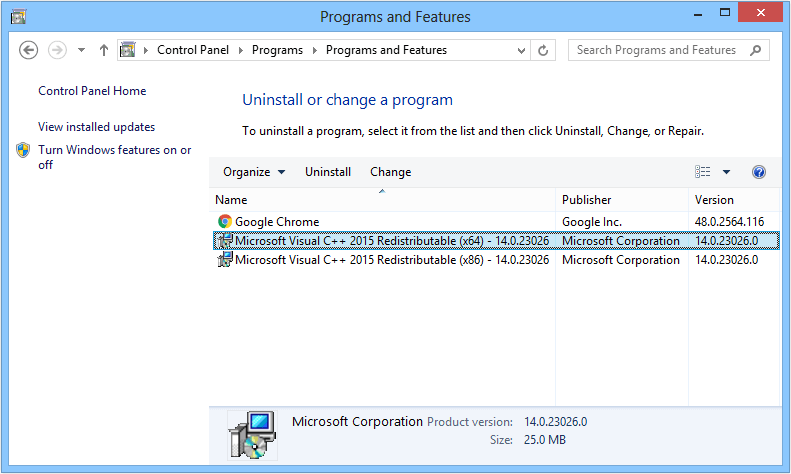Click the x64 Redistributable installer icon
This screenshot has width=791, height=474.
(225, 241)
